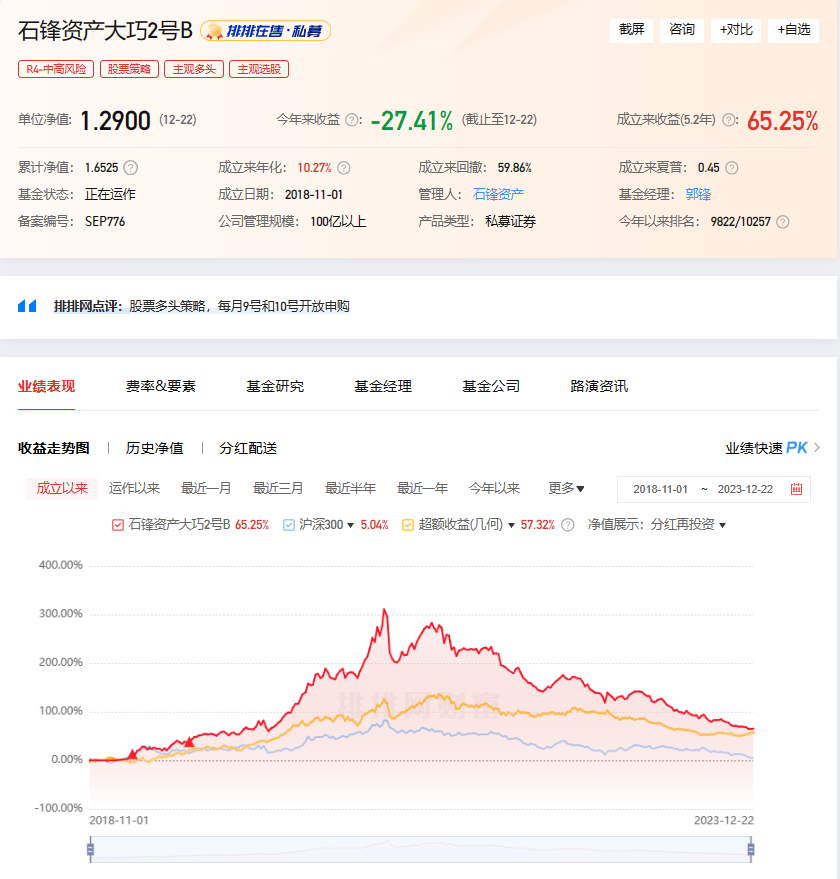The width and height of the screenshot is (840, 879).
Task: Click left handle of chart range slider
Action: (x=90, y=849)
